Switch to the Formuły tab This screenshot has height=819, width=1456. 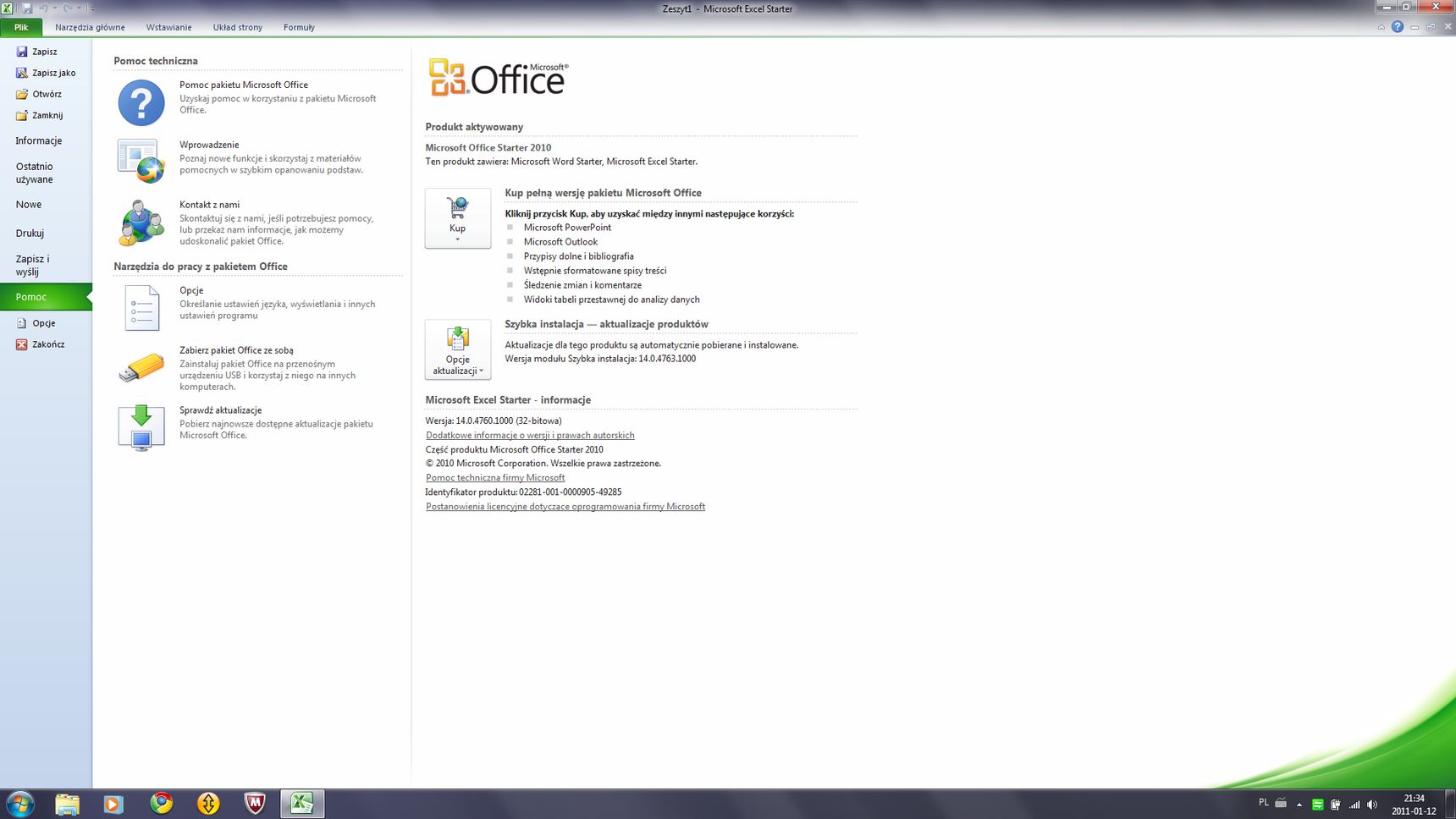pyautogui.click(x=299, y=27)
